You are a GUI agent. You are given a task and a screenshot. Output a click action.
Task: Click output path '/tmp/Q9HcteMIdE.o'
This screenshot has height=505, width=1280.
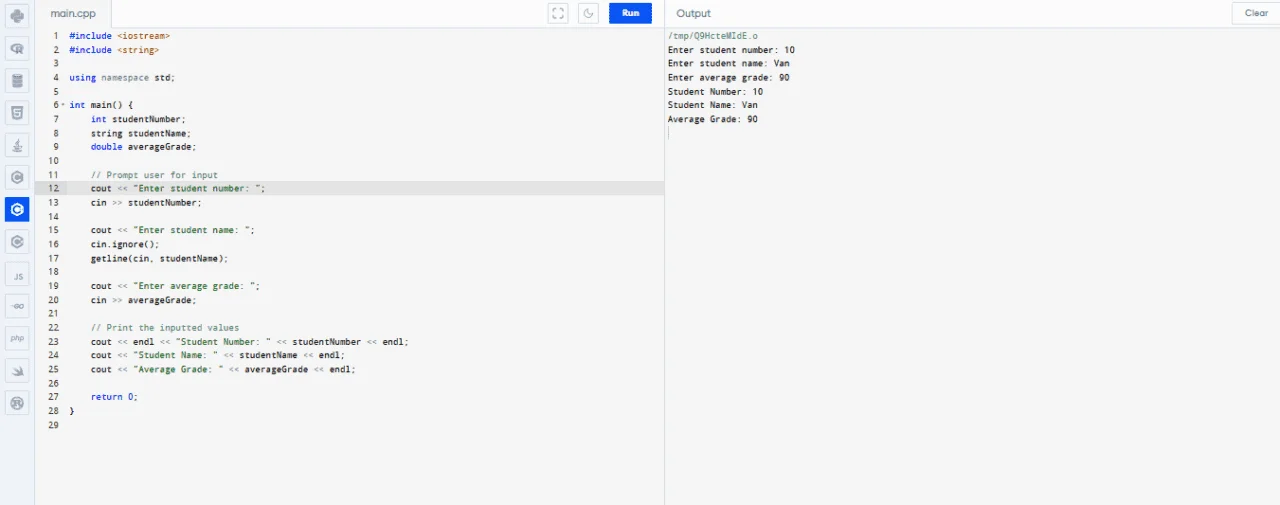coord(713,36)
